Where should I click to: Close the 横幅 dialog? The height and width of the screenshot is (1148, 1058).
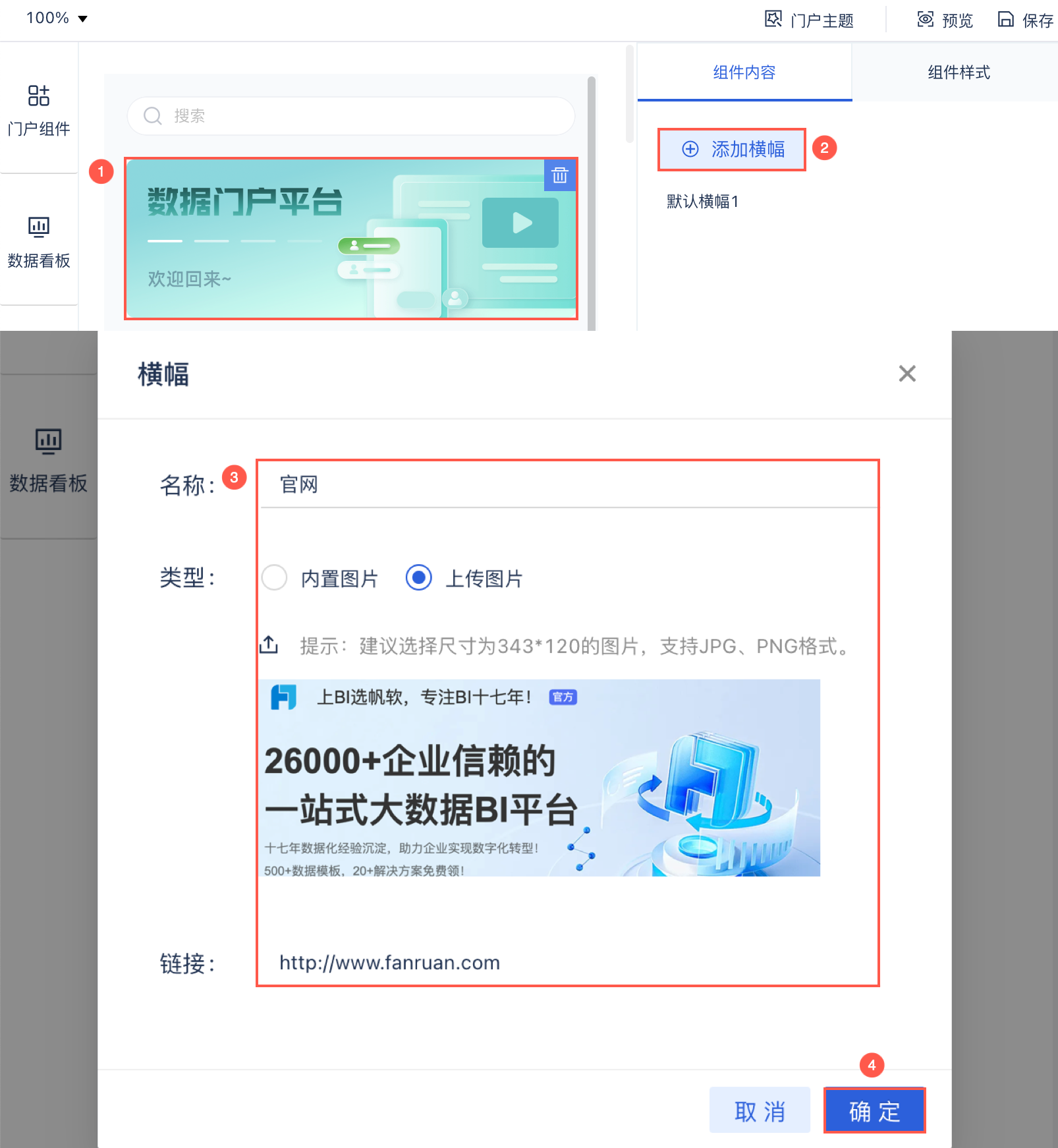[x=907, y=374]
